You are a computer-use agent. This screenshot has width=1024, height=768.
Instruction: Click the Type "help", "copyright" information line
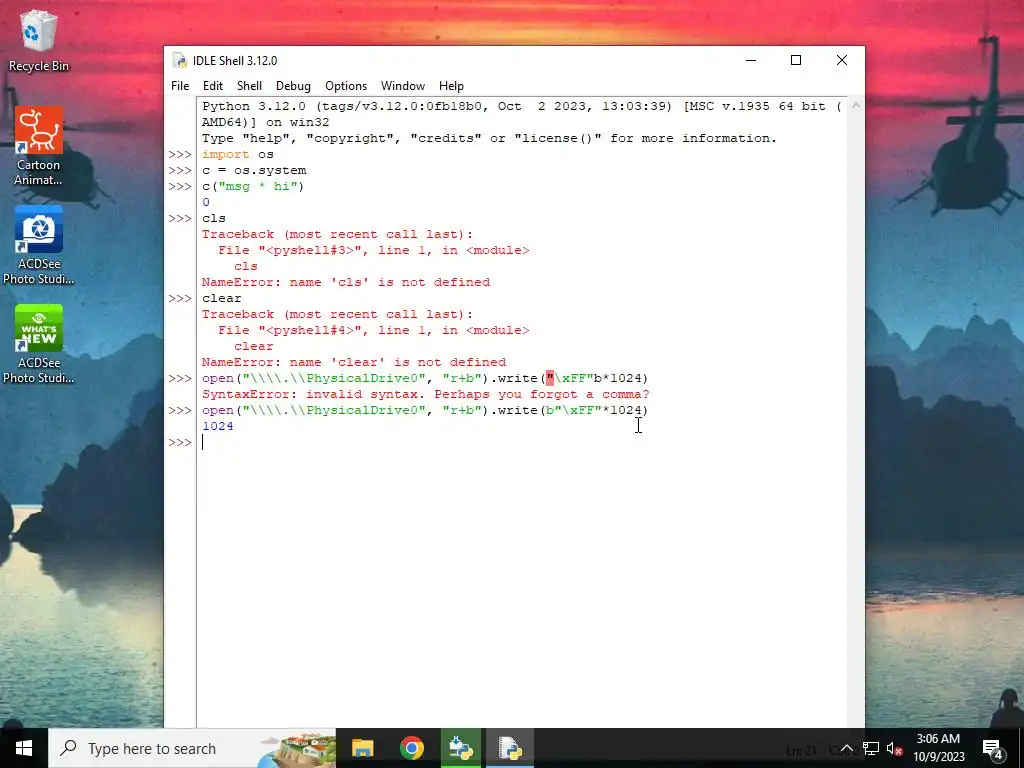coord(489,138)
